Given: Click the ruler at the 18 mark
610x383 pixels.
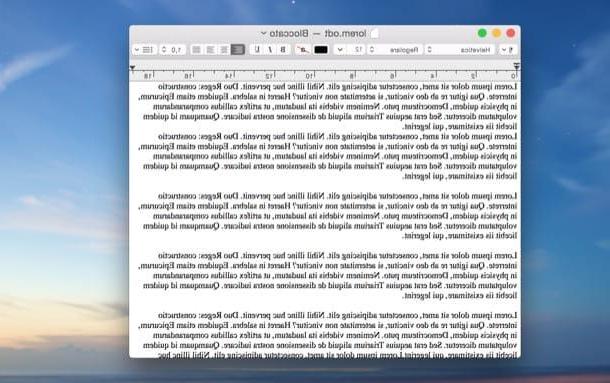Looking at the screenshot, I should [148, 76].
